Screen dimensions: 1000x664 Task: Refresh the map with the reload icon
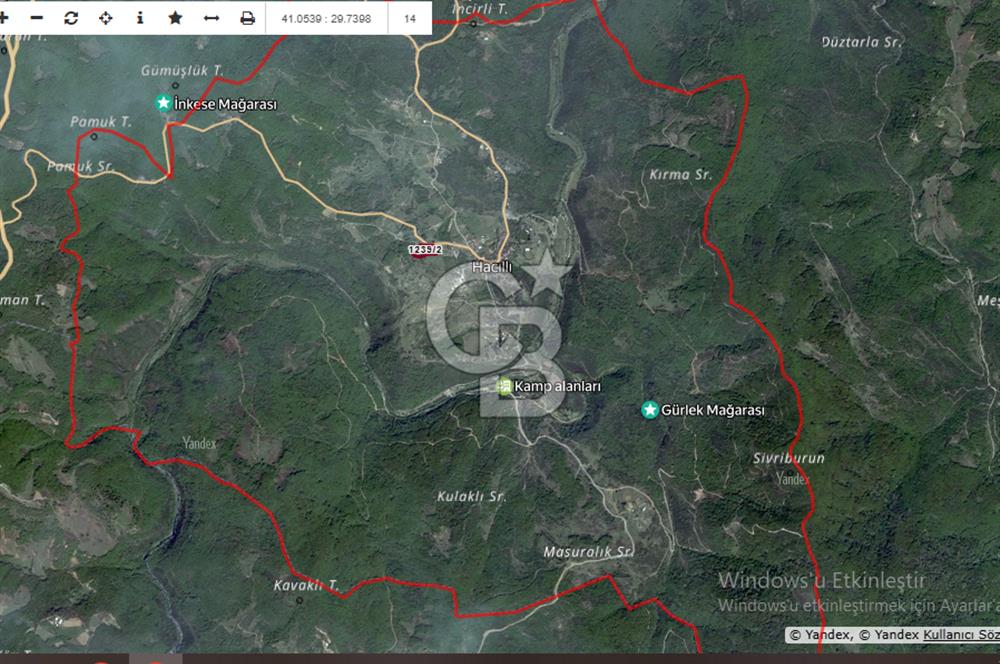(71, 18)
